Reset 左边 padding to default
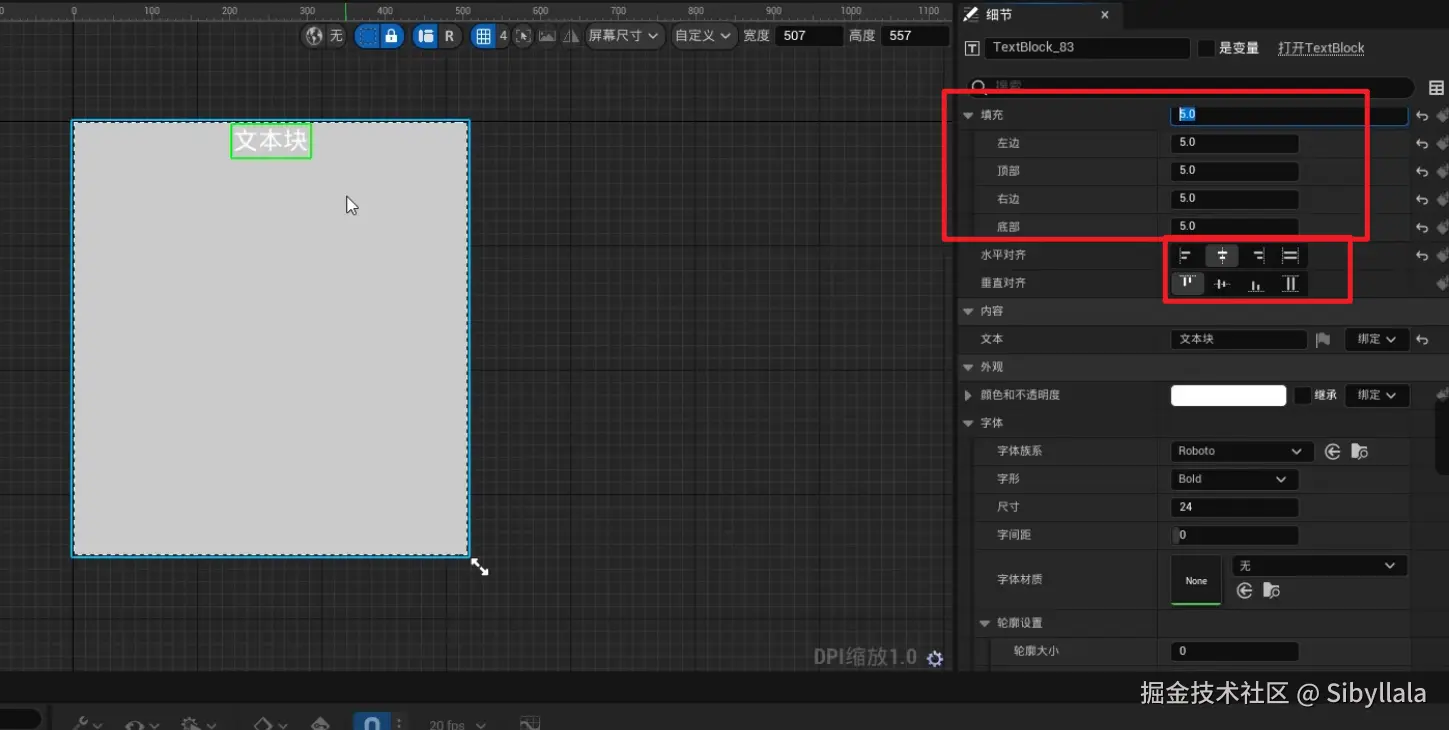This screenshot has height=730, width=1449. pyautogui.click(x=1422, y=144)
